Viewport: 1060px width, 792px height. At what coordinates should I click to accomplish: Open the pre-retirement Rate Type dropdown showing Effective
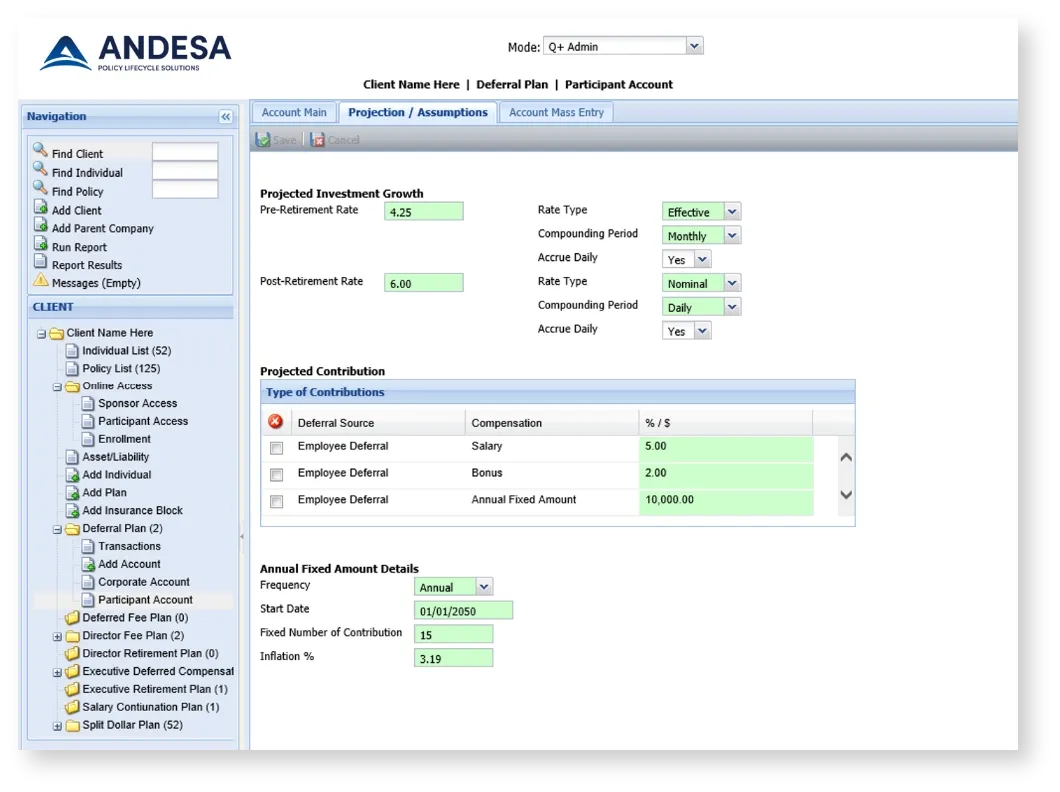pyautogui.click(x=732, y=212)
